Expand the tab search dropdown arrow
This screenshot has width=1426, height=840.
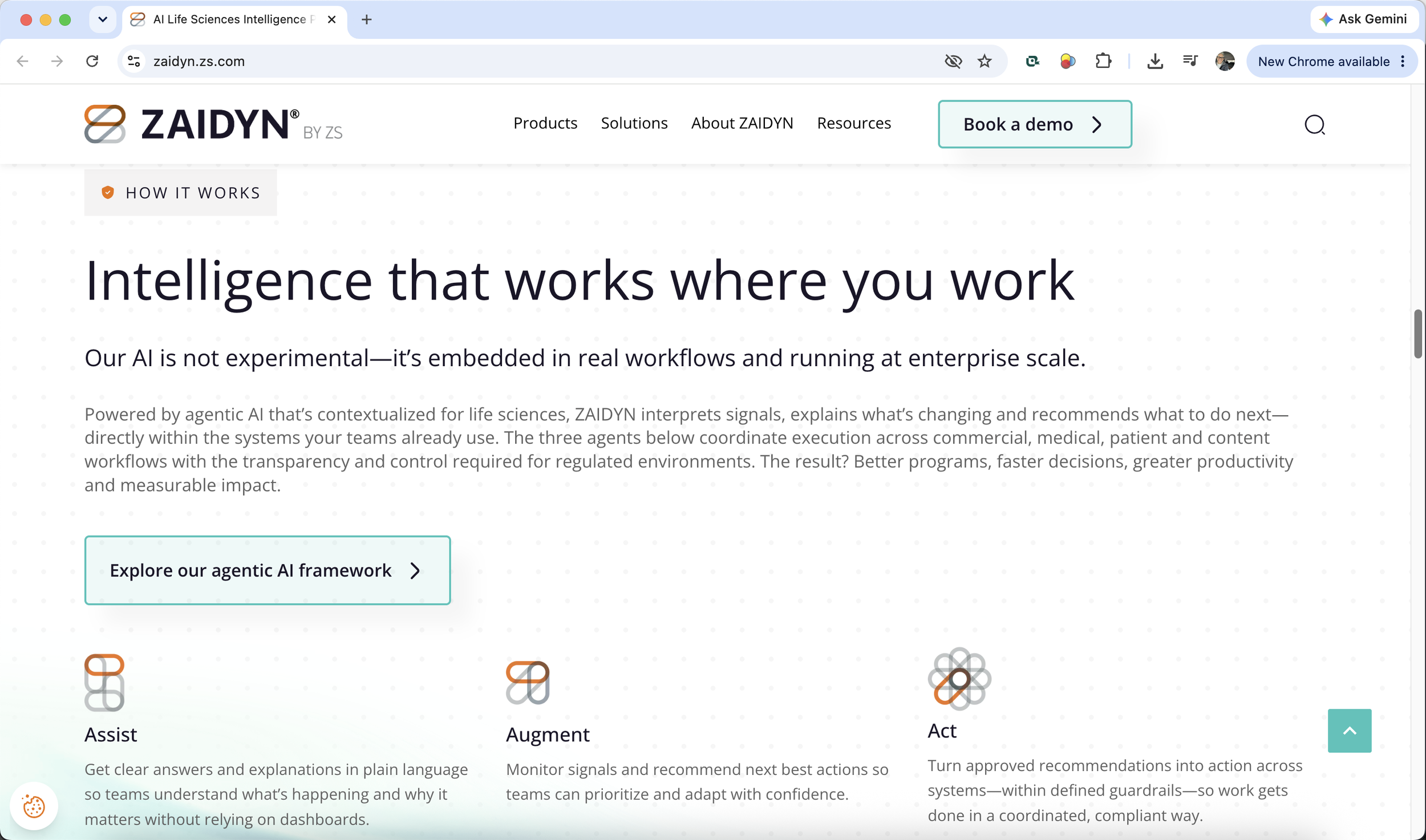click(103, 19)
